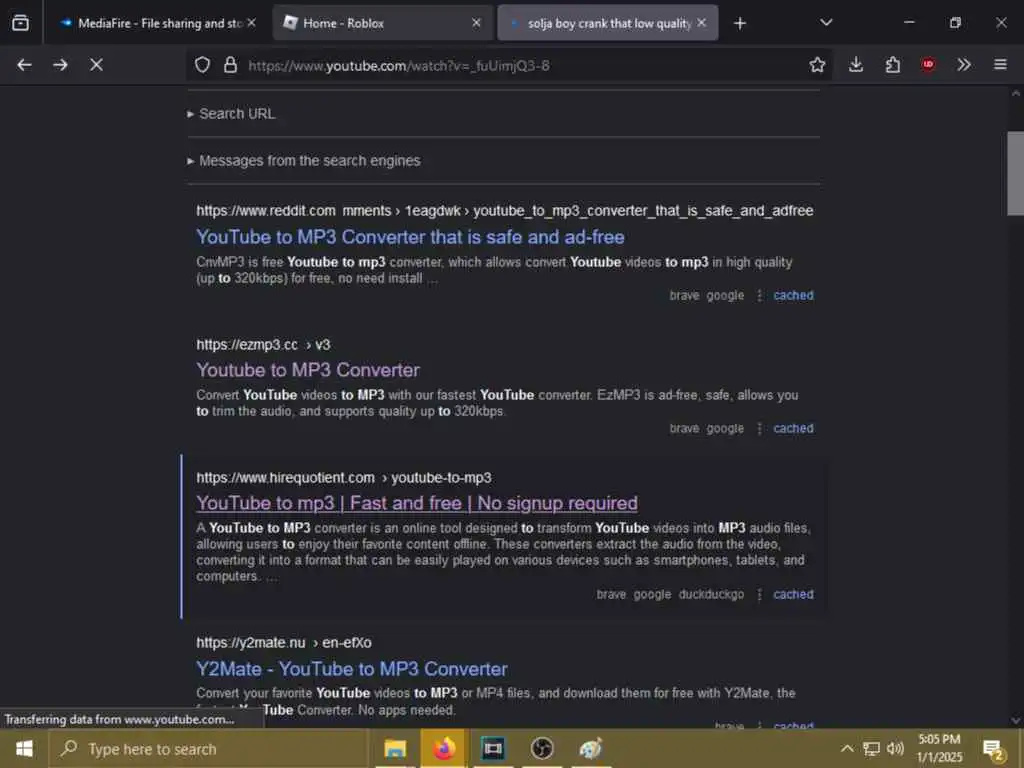This screenshot has height=768, width=1024.
Task: Bookmark this page with star icon
Action: [x=817, y=65]
